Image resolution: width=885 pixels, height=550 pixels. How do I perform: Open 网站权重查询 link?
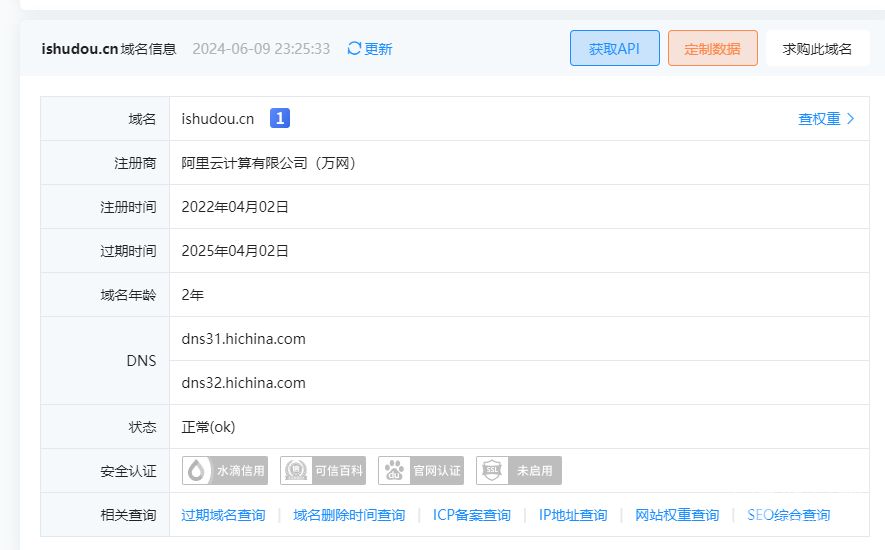677,515
